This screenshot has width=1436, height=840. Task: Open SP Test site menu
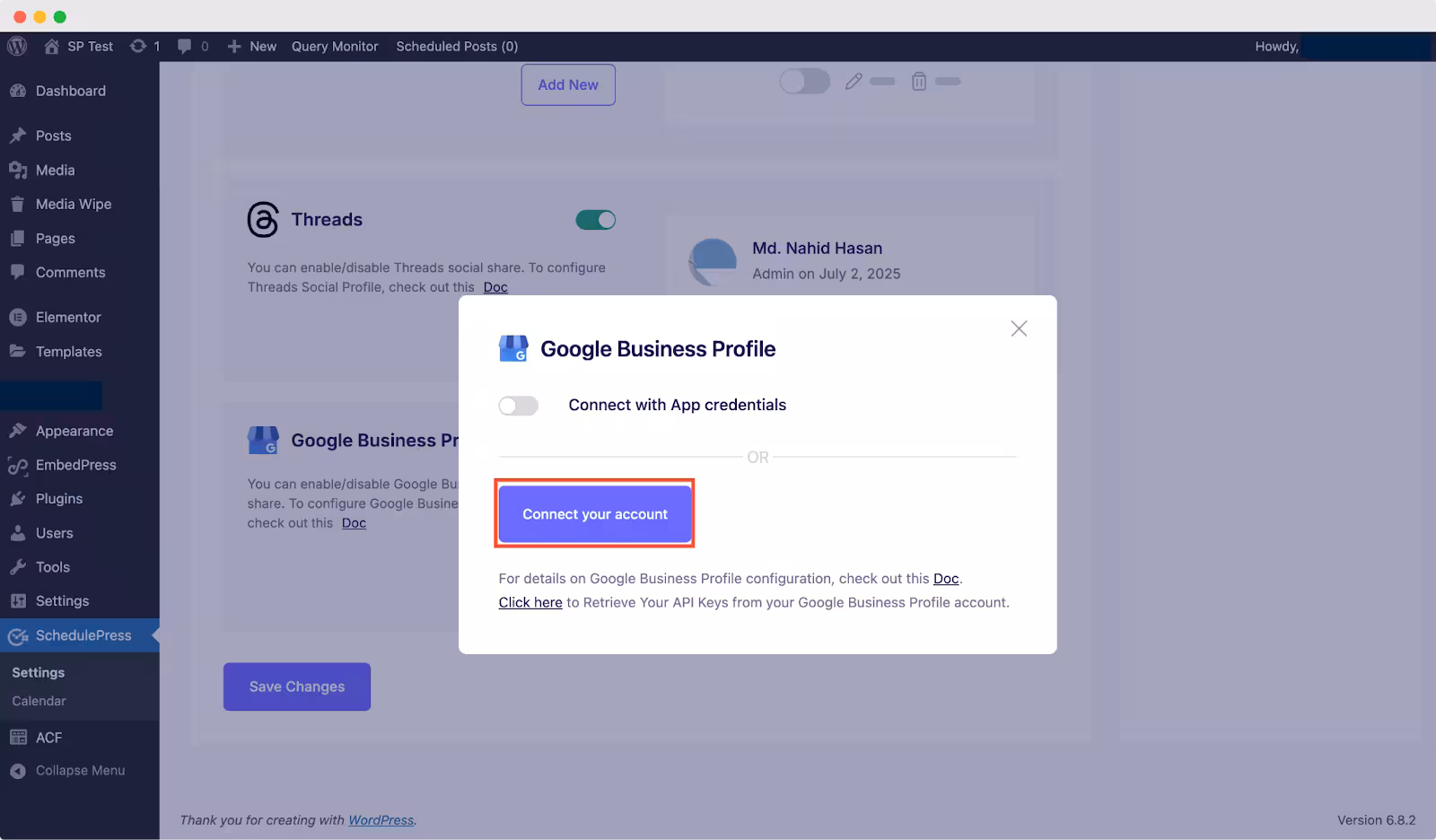[79, 46]
